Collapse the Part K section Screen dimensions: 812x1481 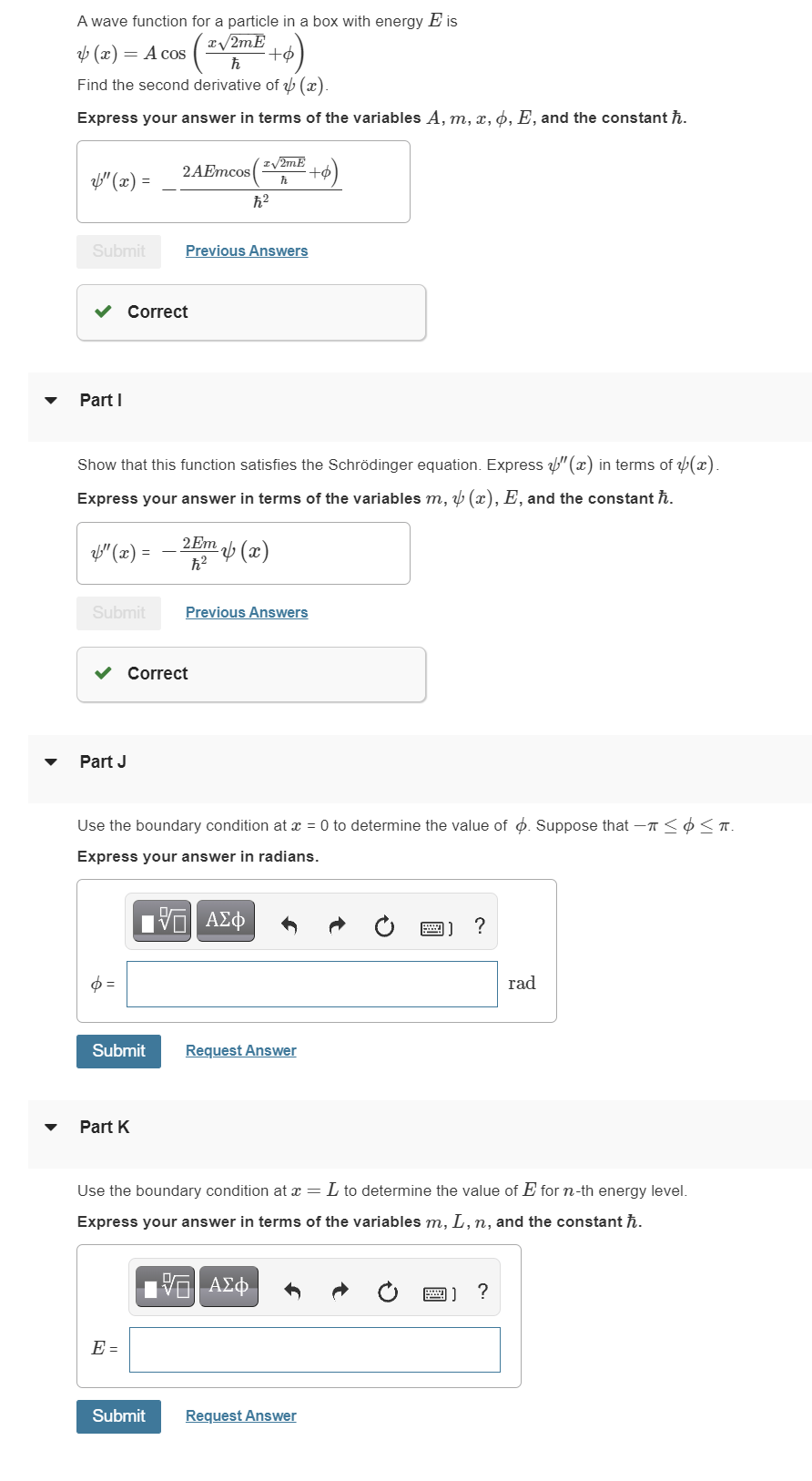tap(51, 1127)
